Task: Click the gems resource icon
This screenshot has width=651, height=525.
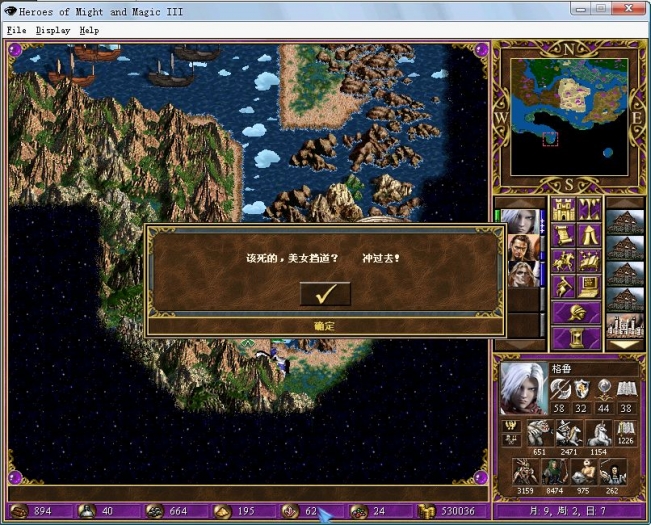Action: point(357,511)
